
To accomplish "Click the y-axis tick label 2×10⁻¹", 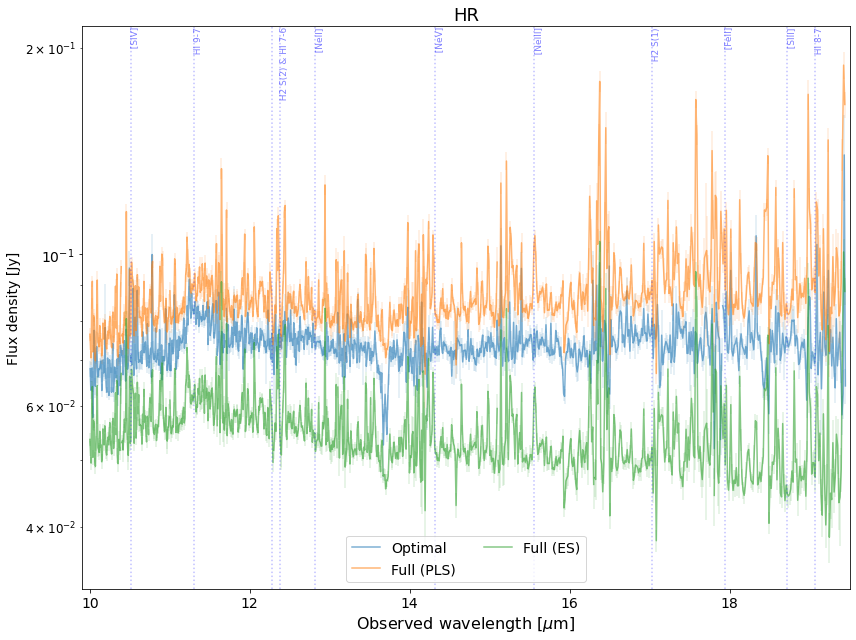I will point(51,49).
